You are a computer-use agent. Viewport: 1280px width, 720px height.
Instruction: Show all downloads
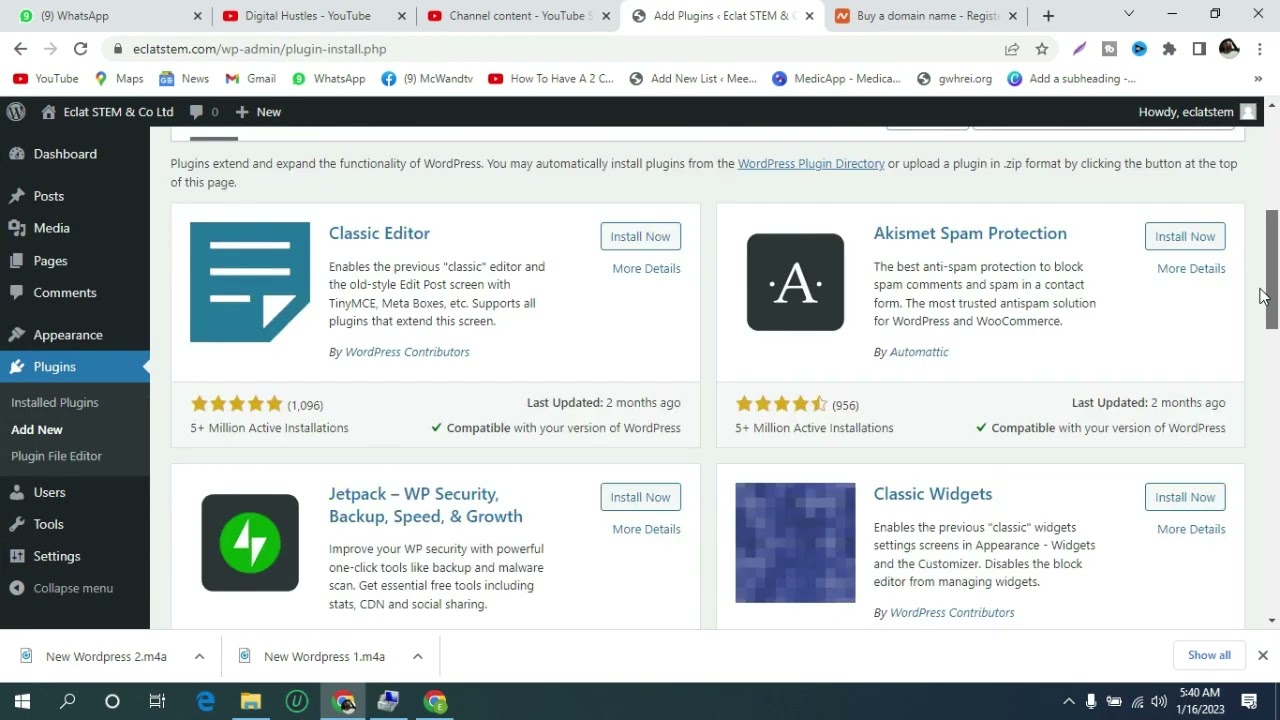click(1209, 656)
